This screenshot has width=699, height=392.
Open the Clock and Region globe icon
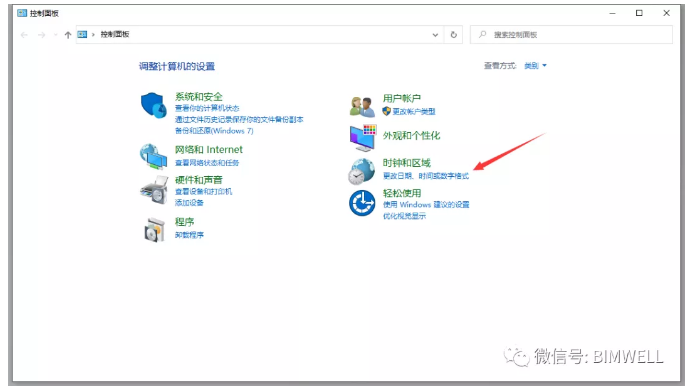click(362, 171)
